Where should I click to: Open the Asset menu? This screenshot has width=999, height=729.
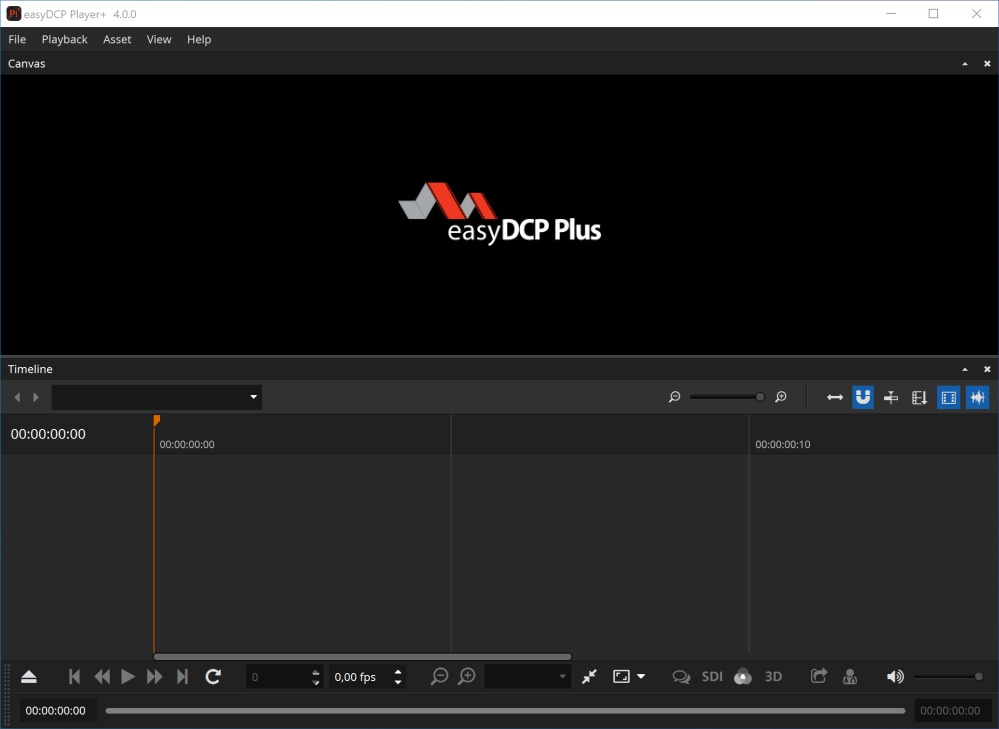(117, 39)
